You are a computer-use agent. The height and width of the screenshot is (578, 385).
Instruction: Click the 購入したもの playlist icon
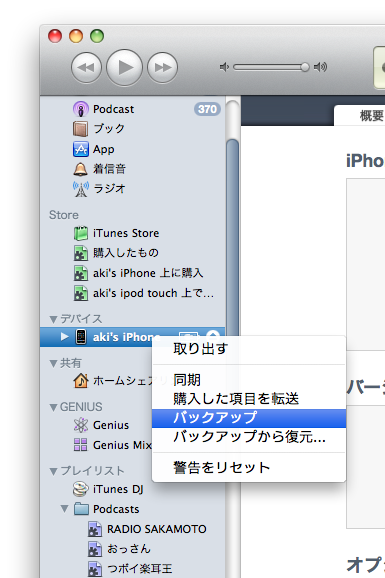(x=80, y=253)
